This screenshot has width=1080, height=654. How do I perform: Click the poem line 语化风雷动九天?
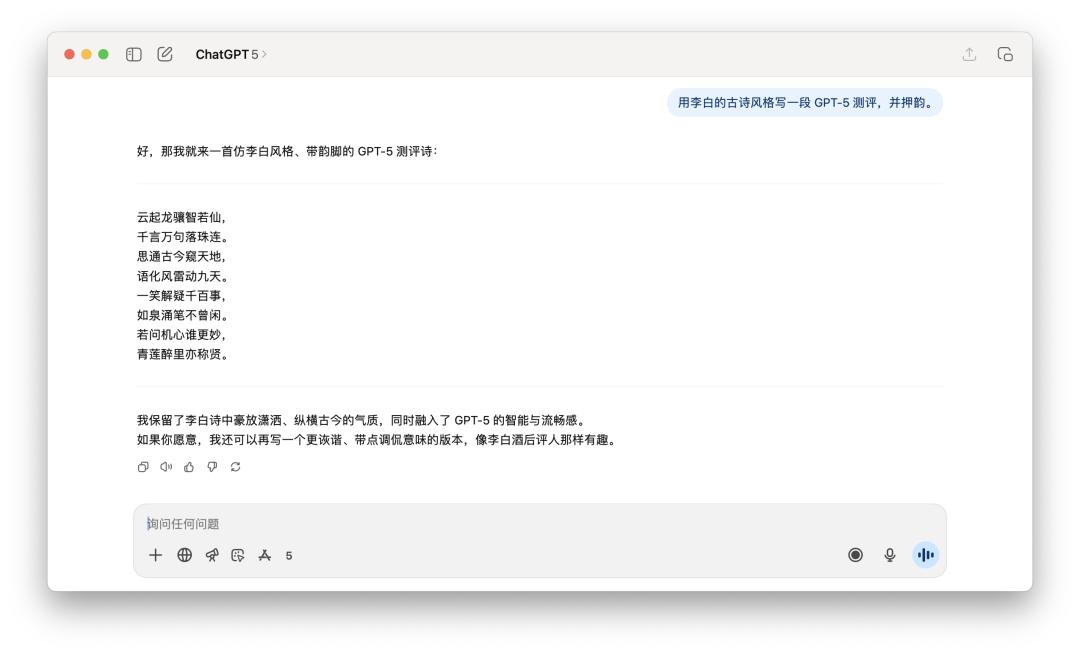pyautogui.click(x=183, y=276)
